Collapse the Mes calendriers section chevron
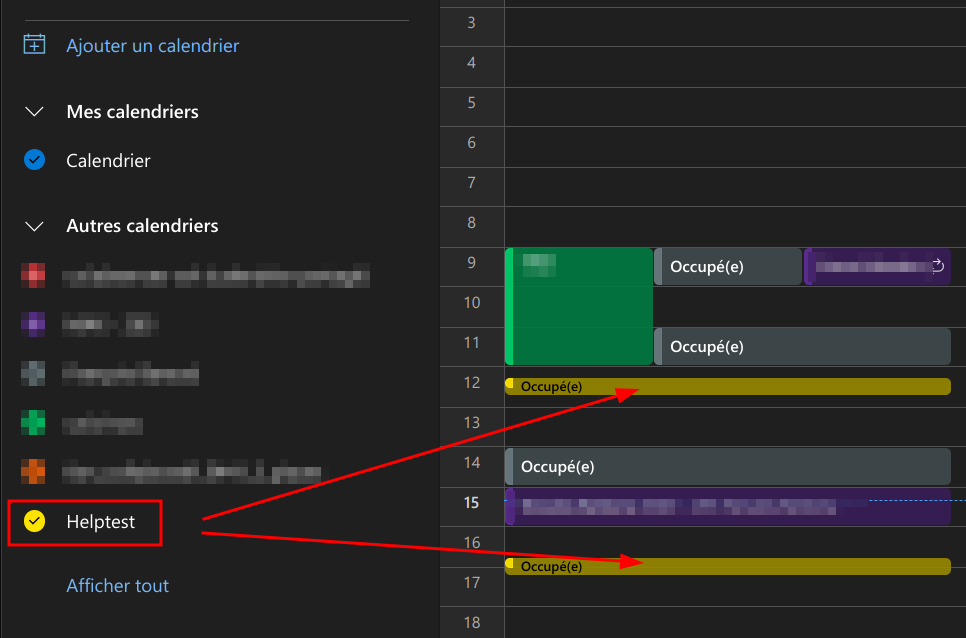 [x=34, y=112]
